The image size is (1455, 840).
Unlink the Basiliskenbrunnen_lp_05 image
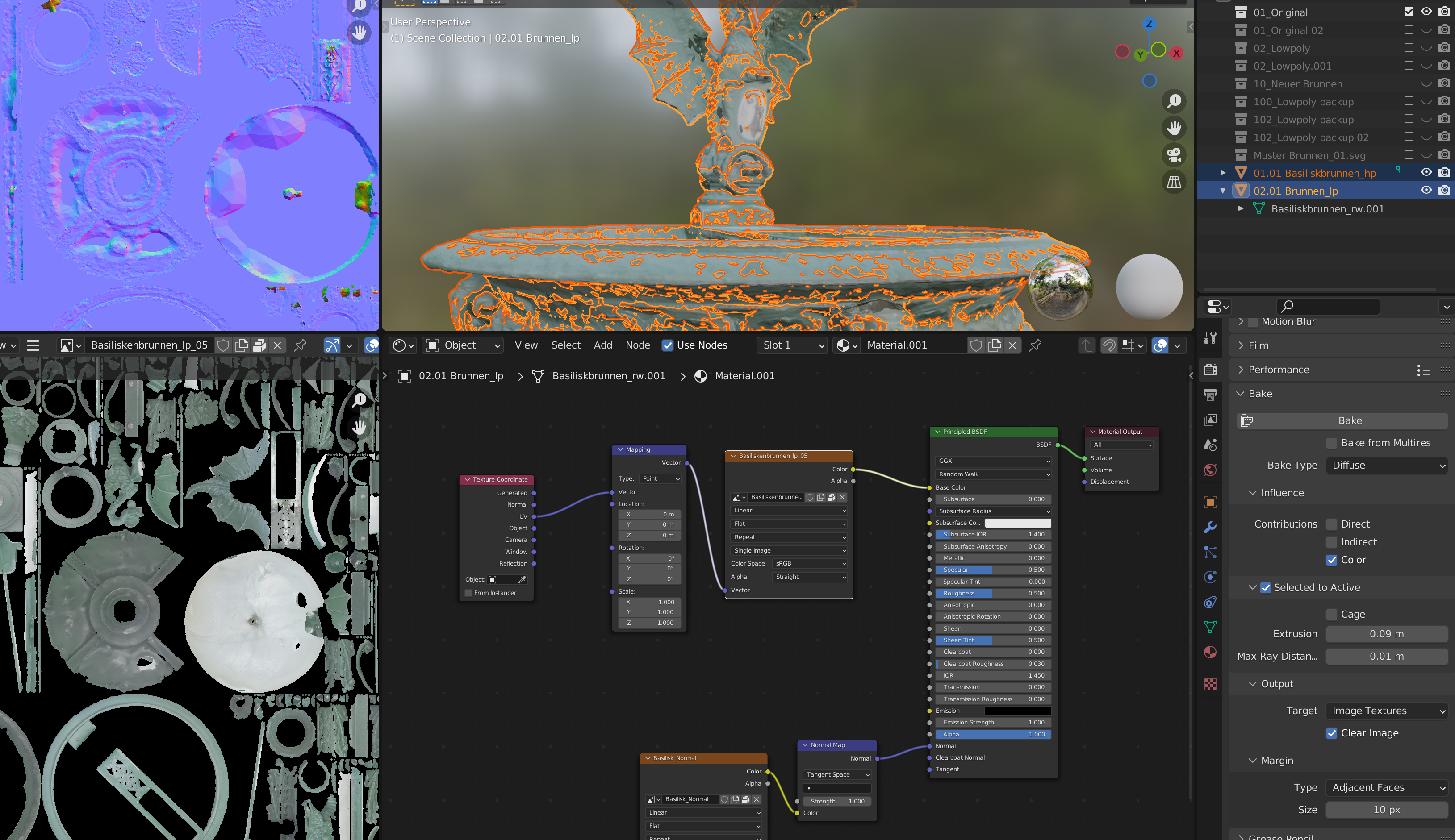(x=278, y=345)
